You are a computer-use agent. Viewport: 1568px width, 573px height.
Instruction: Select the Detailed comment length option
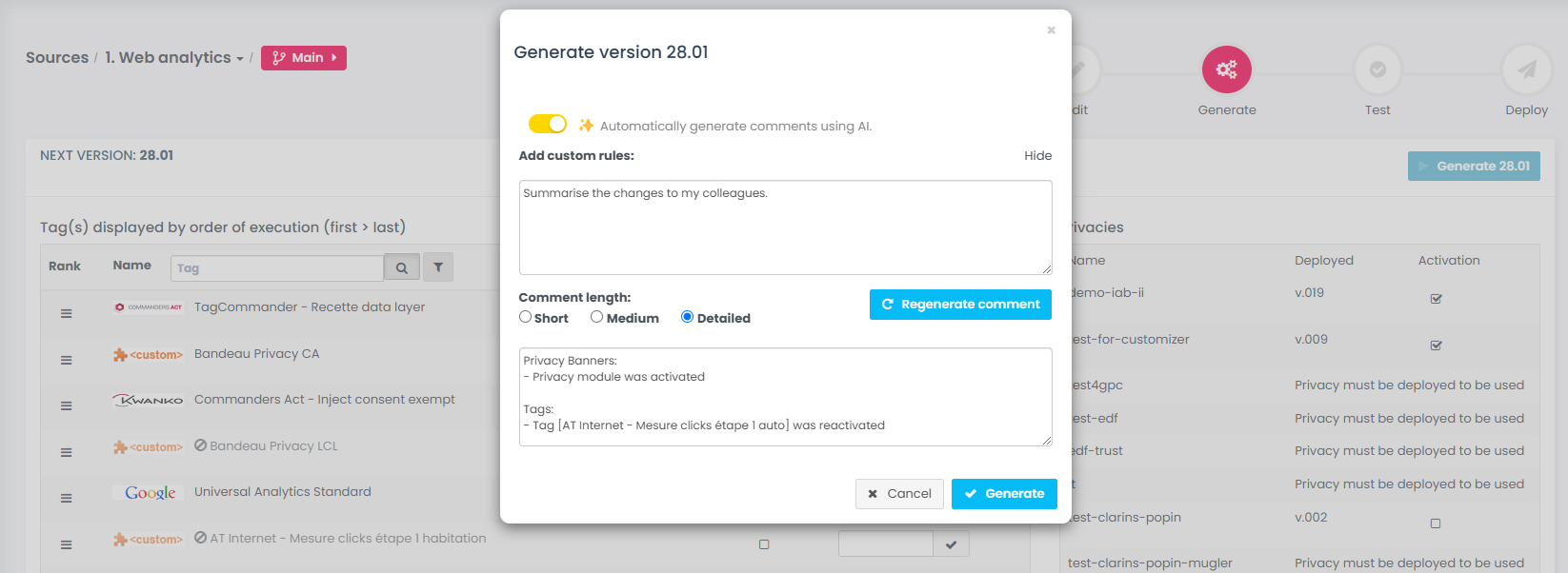click(687, 317)
